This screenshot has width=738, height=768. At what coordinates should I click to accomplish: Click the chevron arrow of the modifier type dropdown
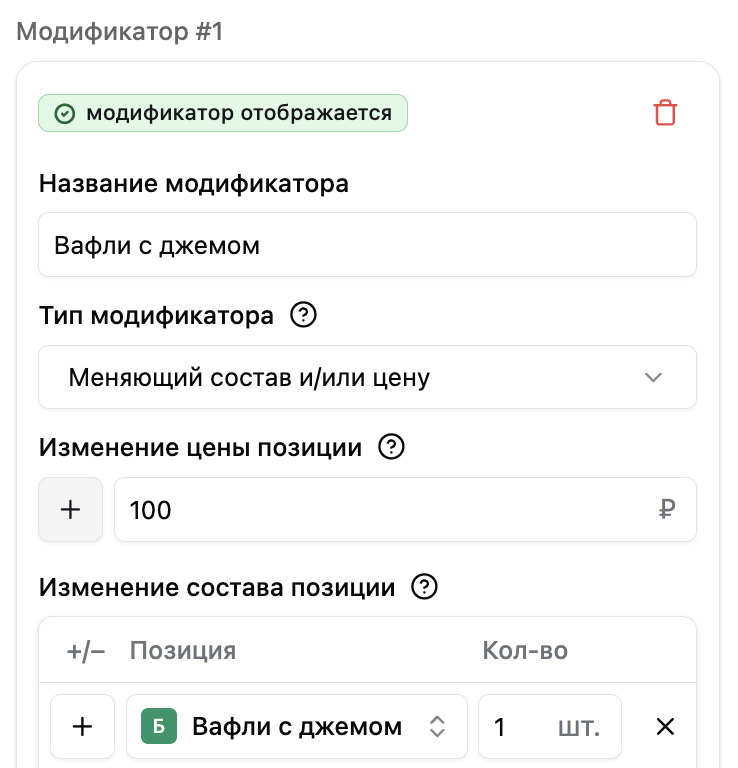point(653,377)
